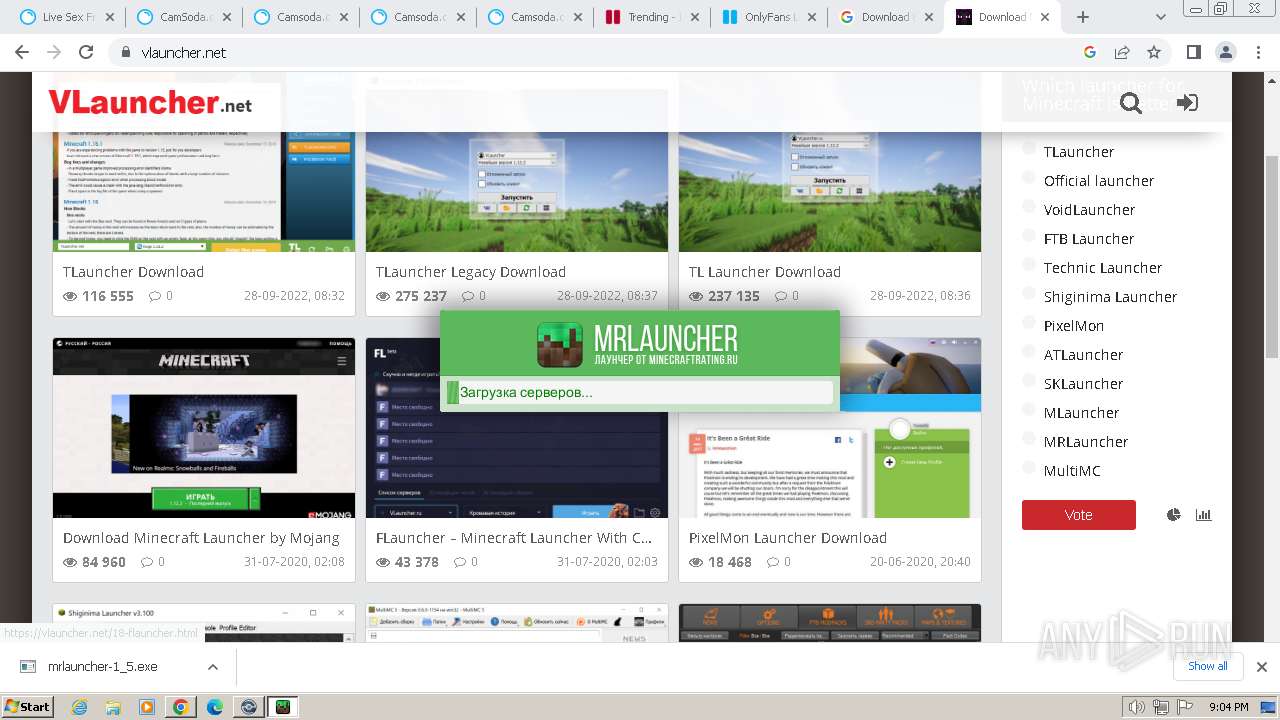
Task: Open the mrlauncher-1_5.exe download item
Action: (102, 666)
